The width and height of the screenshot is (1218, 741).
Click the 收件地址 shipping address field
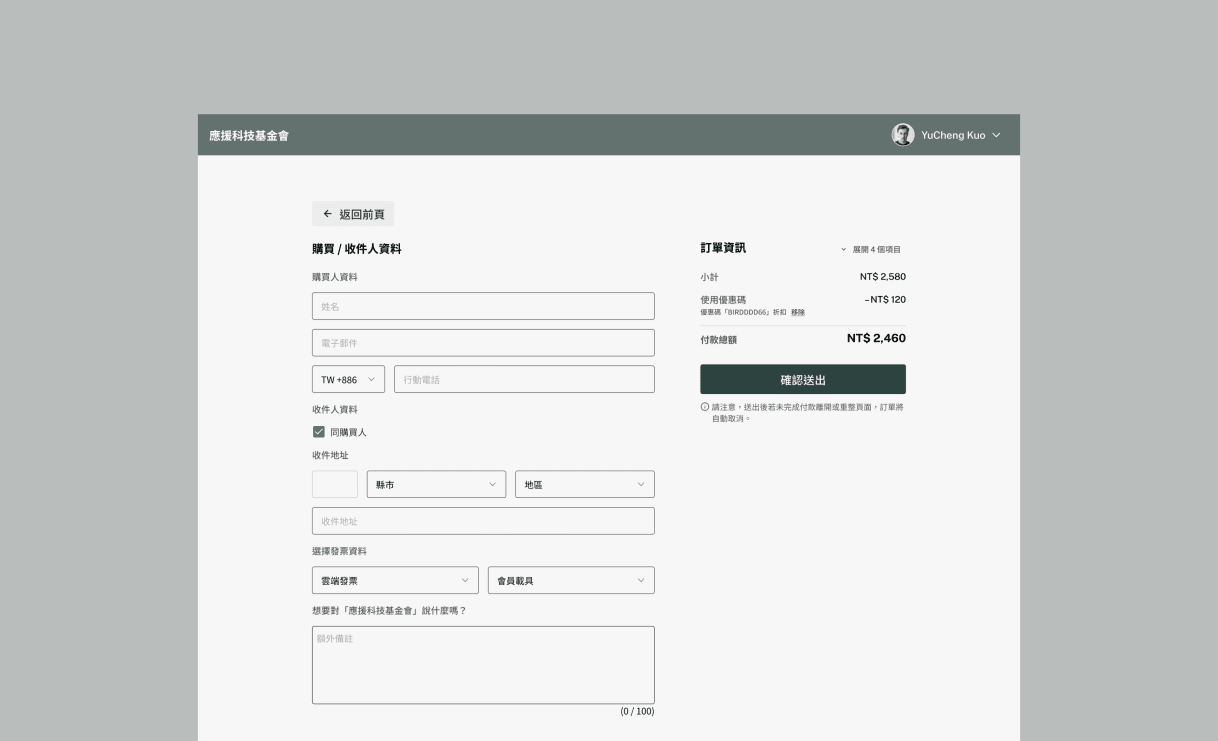(483, 520)
